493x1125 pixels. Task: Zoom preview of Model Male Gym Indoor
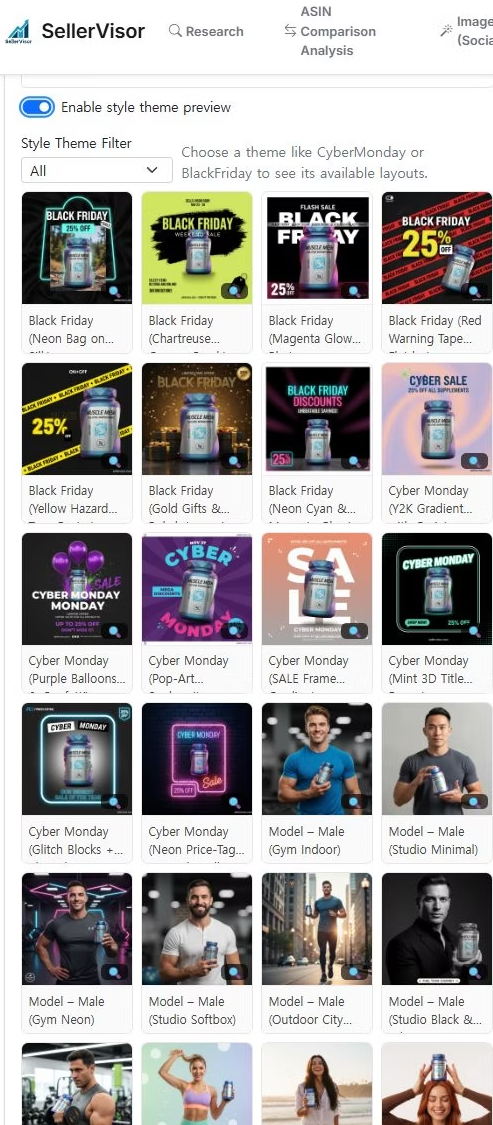[354, 801]
